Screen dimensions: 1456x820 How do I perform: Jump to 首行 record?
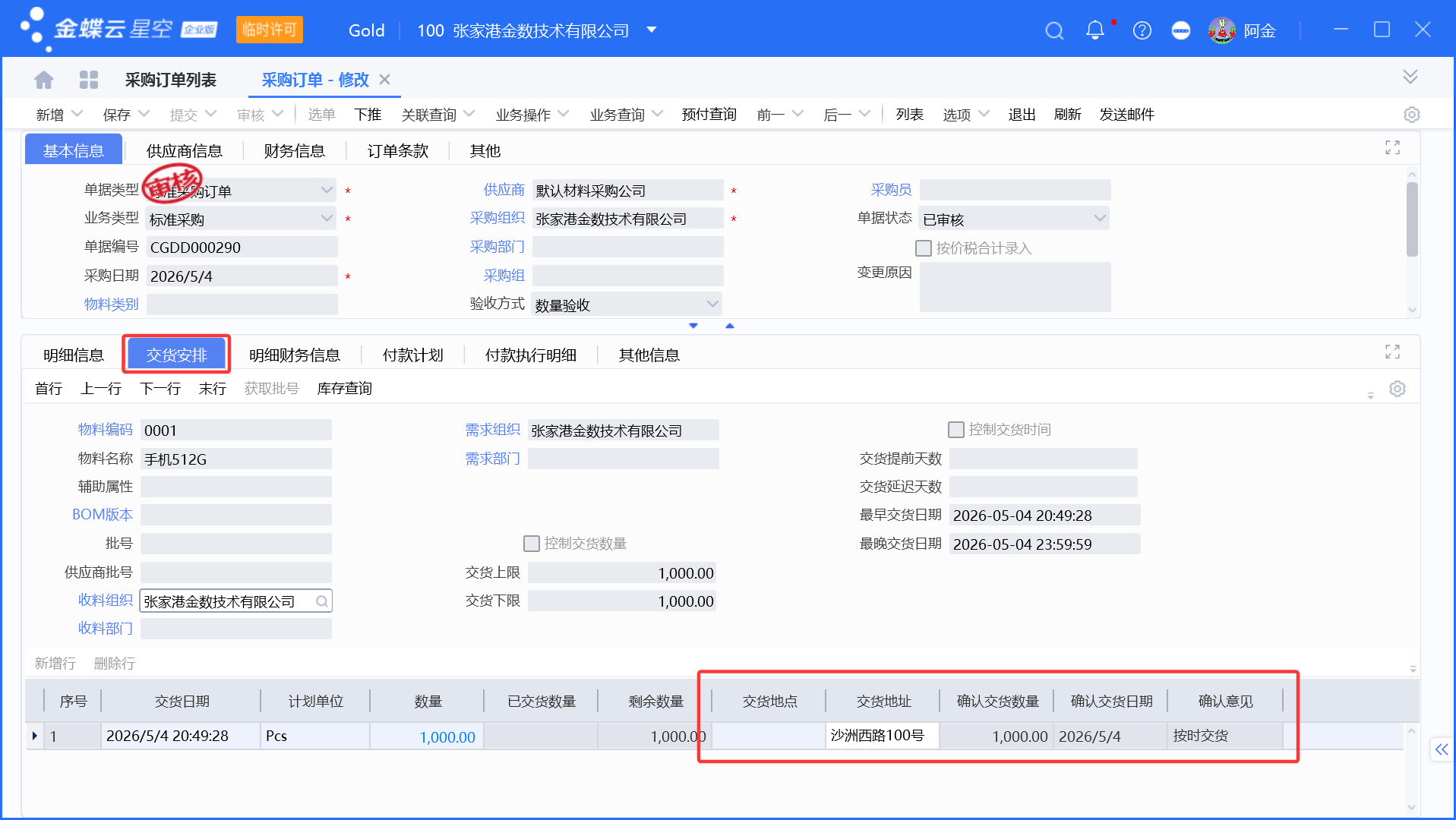tap(49, 389)
